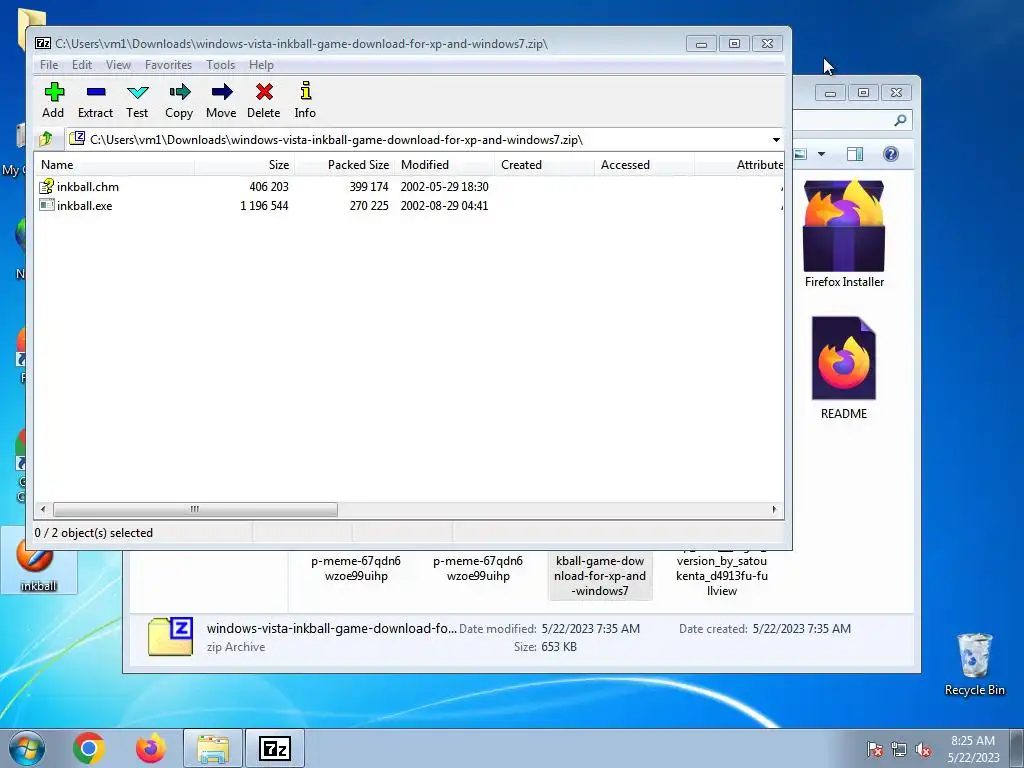The height and width of the screenshot is (768, 1024).
Task: Click the 399 174 packed size value
Action: point(369,187)
